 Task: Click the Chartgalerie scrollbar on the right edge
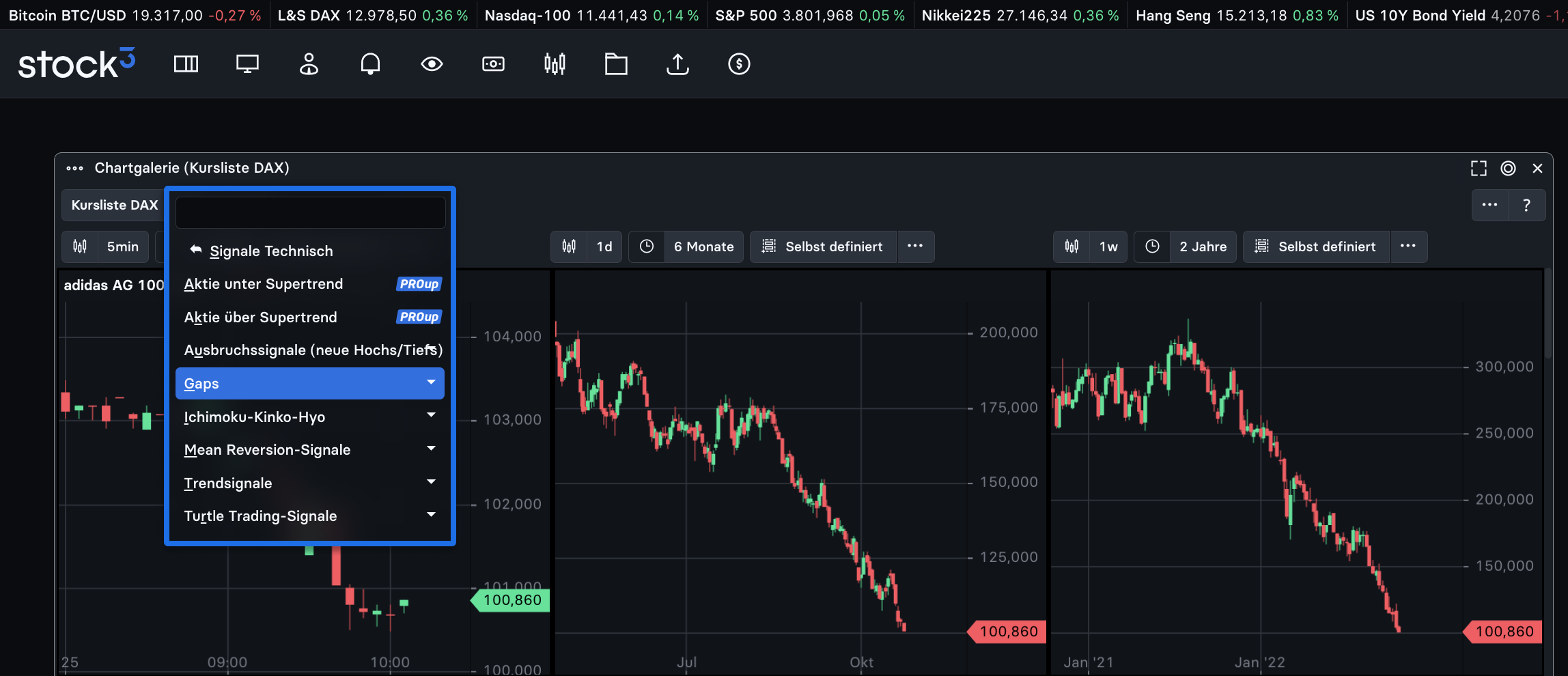point(1548,314)
